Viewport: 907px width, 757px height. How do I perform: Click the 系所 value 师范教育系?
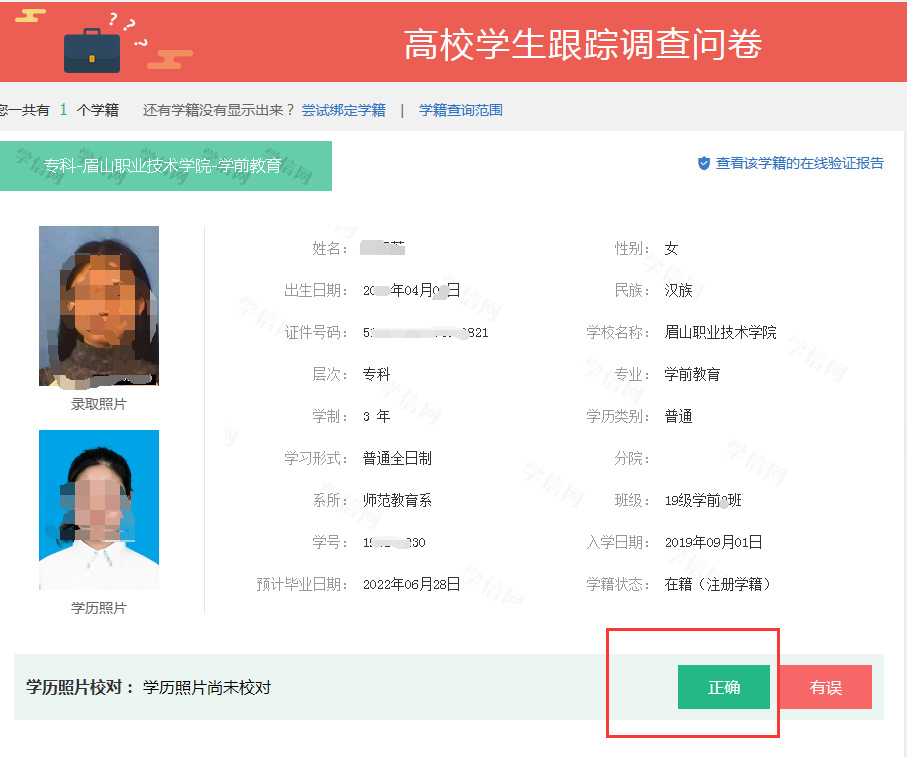point(397,500)
